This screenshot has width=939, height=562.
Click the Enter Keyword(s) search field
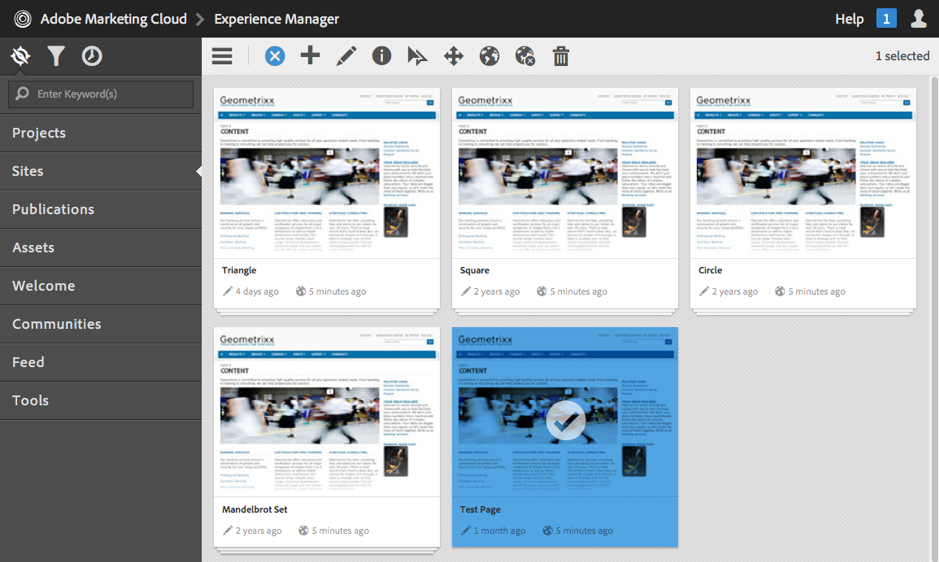pos(110,94)
